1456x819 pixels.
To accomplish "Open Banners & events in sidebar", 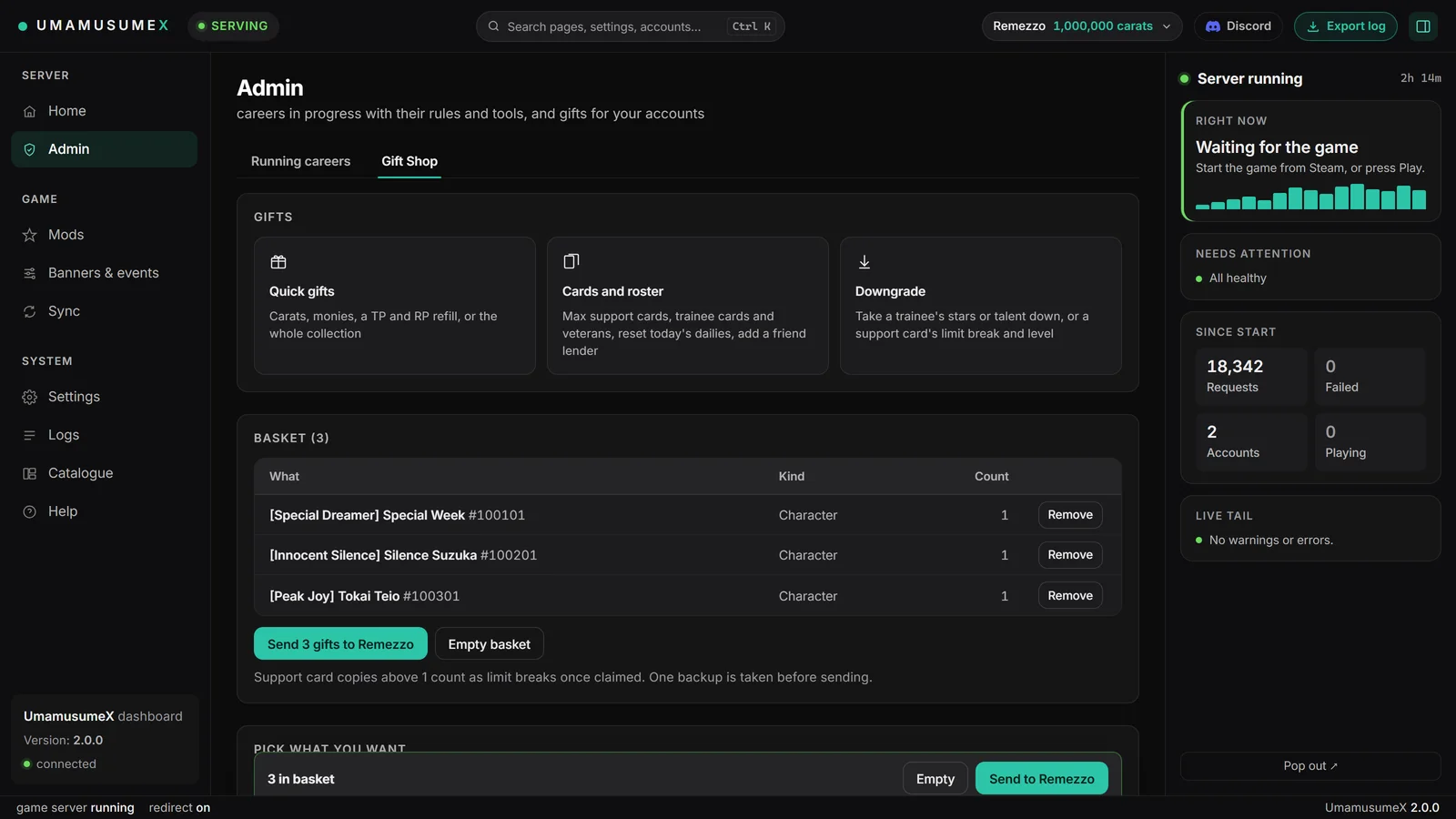I will click(x=104, y=273).
